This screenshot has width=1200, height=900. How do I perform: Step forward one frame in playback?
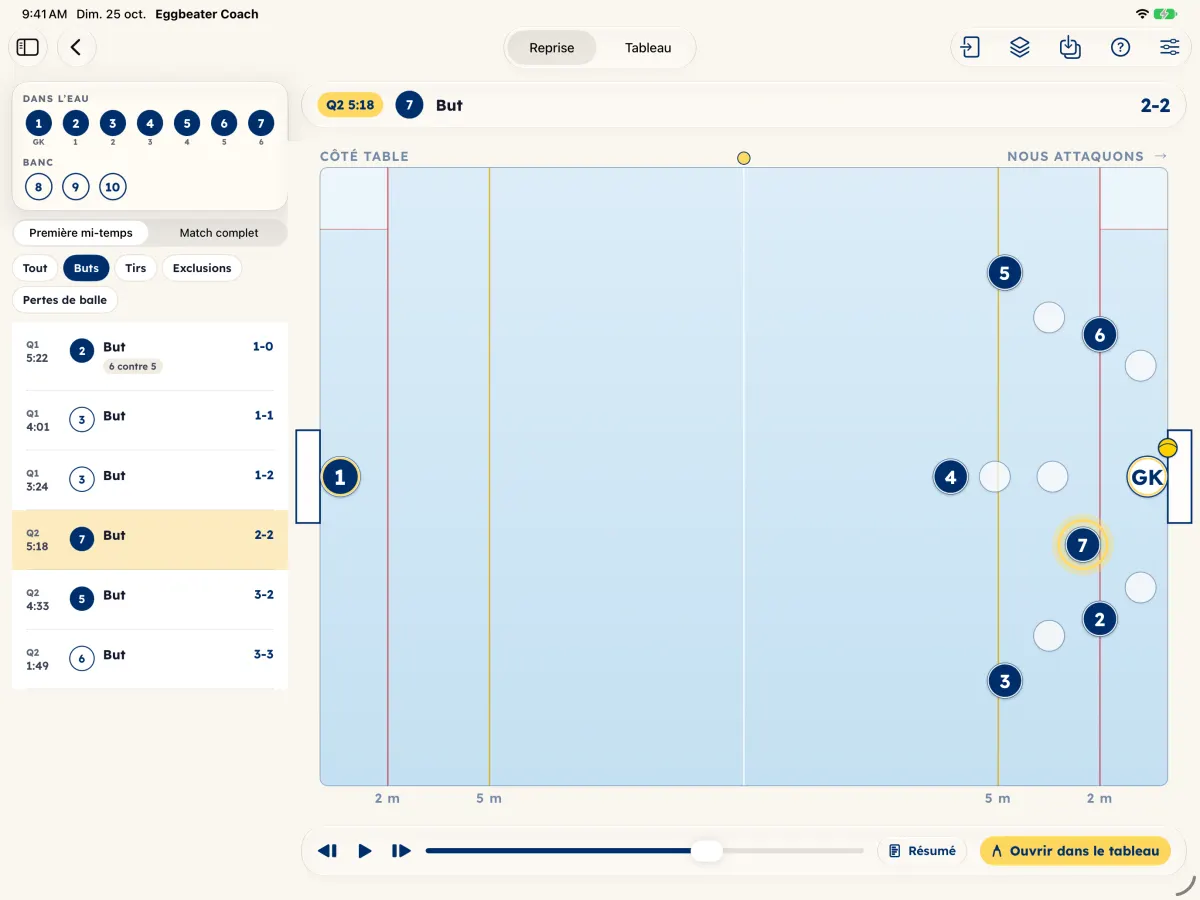[401, 851]
